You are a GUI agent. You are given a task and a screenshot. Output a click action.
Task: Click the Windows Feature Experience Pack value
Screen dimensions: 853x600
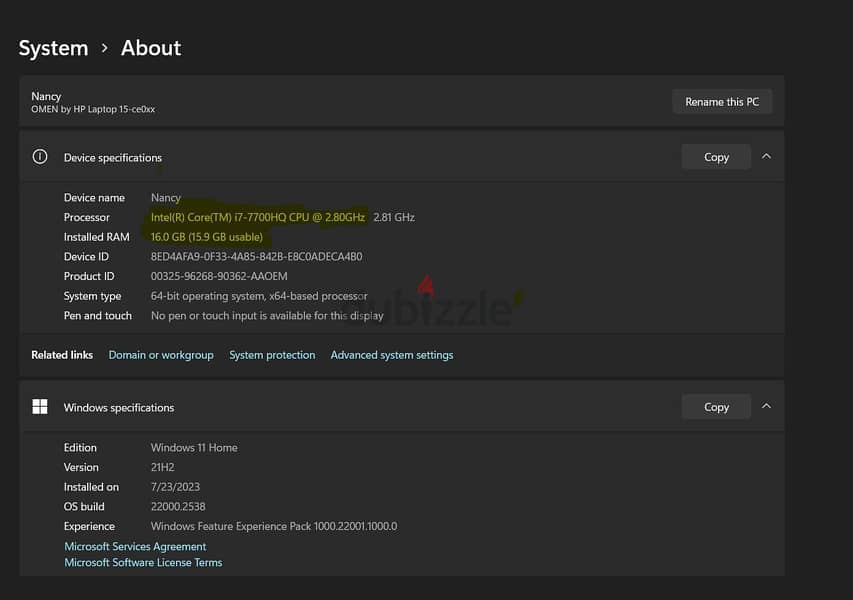274,526
